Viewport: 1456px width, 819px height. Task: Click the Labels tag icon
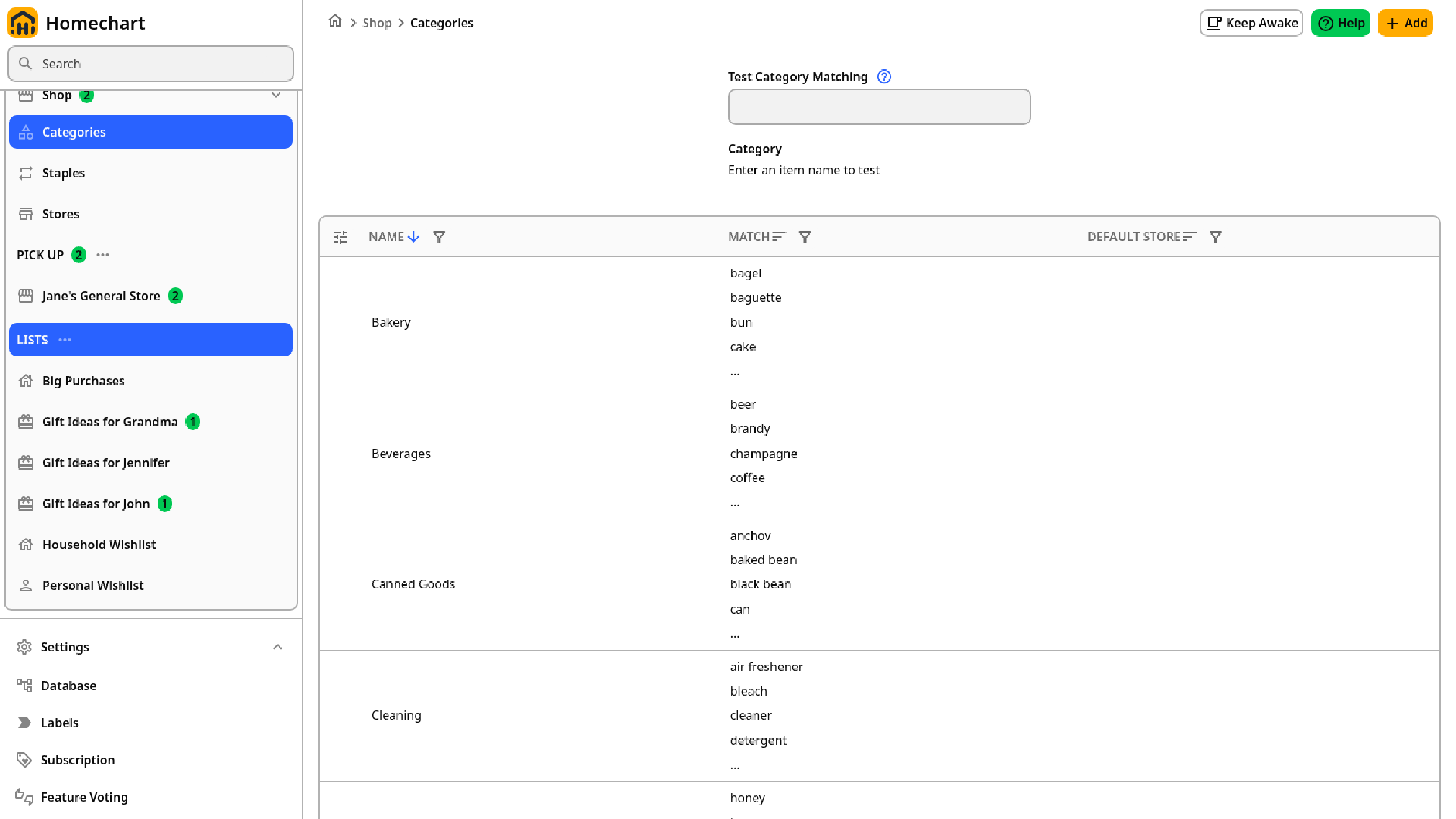(x=24, y=723)
